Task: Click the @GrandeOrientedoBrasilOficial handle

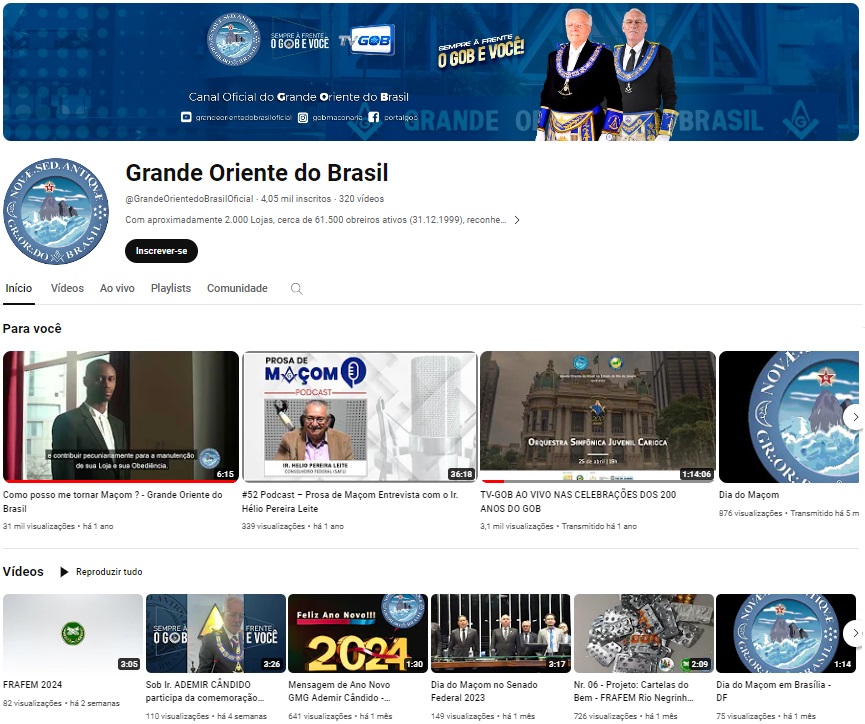Action: pos(189,199)
